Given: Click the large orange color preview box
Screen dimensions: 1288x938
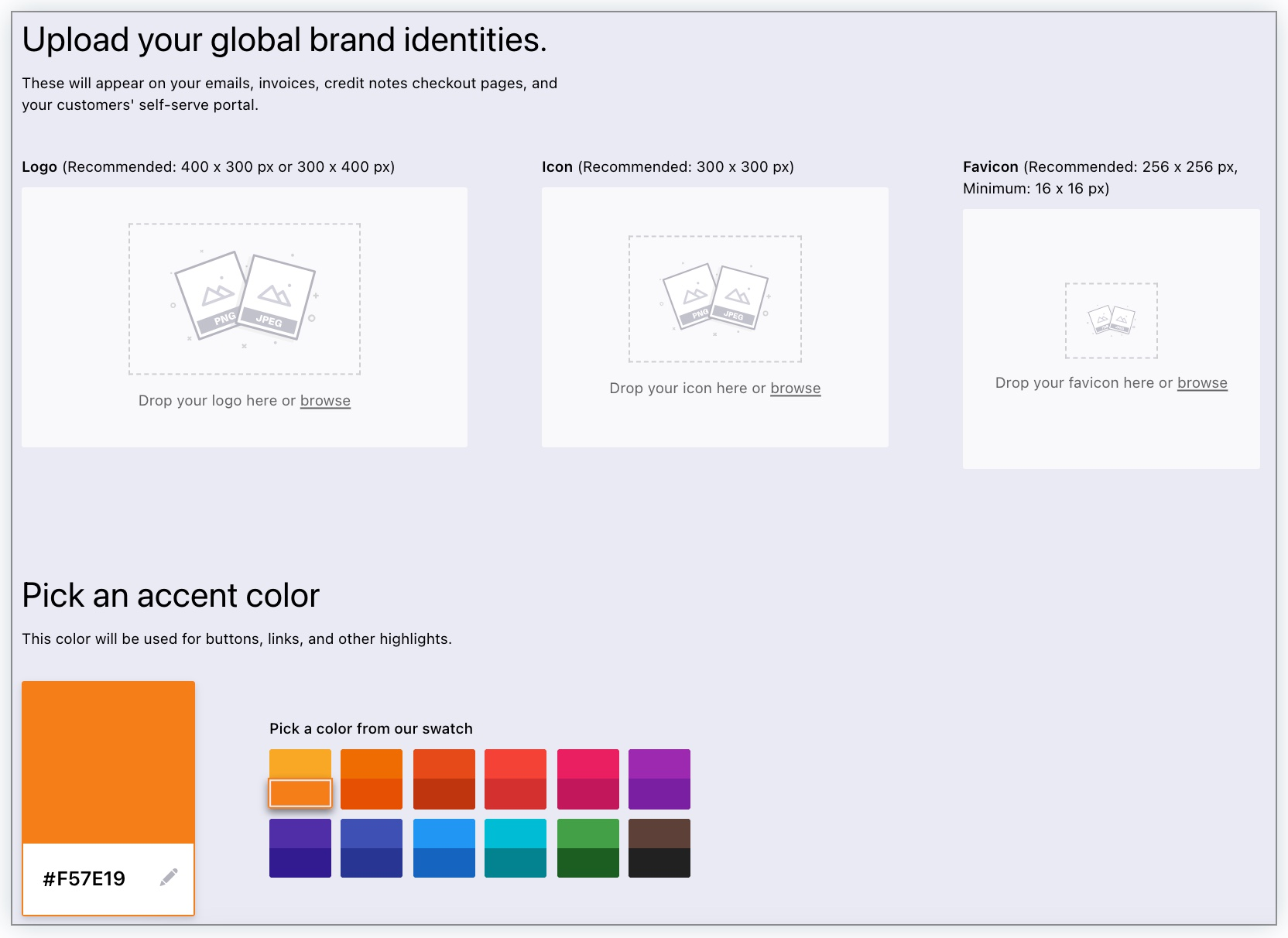Looking at the screenshot, I should tap(108, 762).
